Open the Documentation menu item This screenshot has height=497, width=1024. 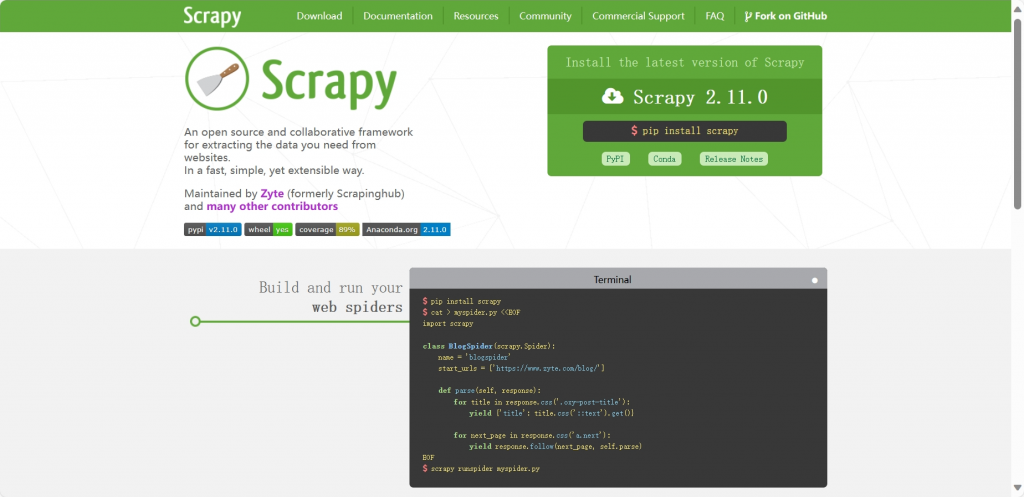pyautogui.click(x=398, y=16)
